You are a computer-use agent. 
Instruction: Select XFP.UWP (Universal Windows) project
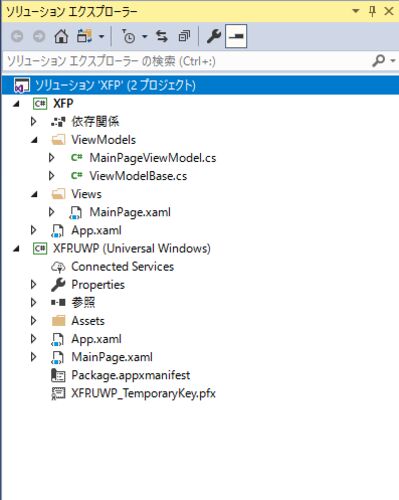coord(132,249)
